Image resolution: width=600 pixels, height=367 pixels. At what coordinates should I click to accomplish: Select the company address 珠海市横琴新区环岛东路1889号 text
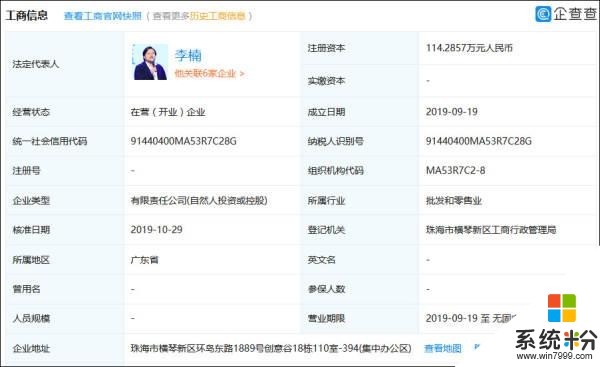(x=271, y=348)
